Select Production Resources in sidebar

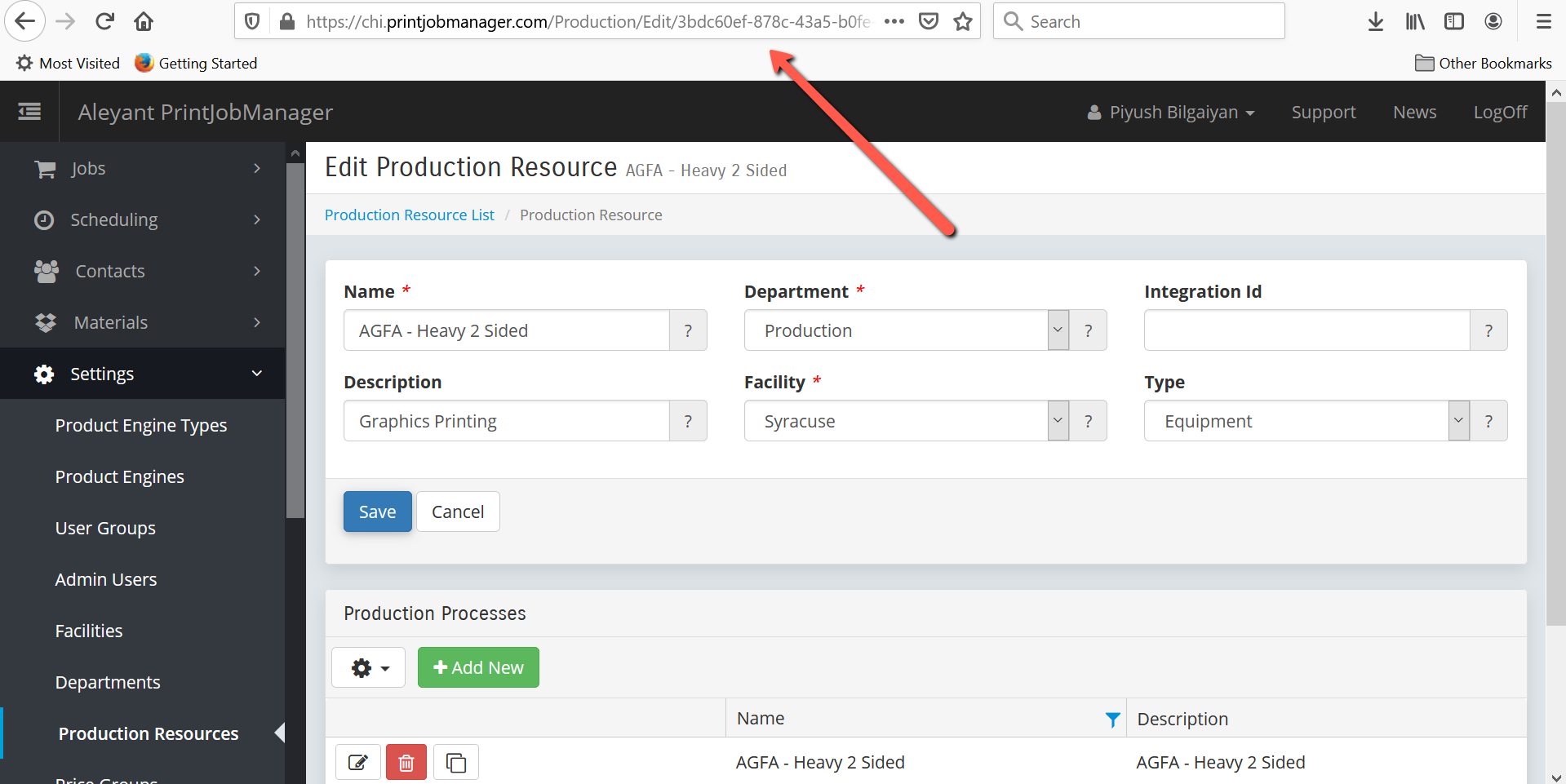[x=149, y=733]
